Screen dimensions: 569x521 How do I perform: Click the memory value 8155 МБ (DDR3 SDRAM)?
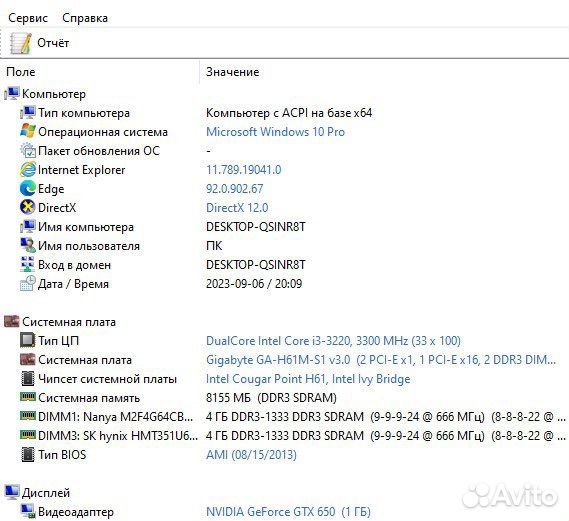coord(271,398)
